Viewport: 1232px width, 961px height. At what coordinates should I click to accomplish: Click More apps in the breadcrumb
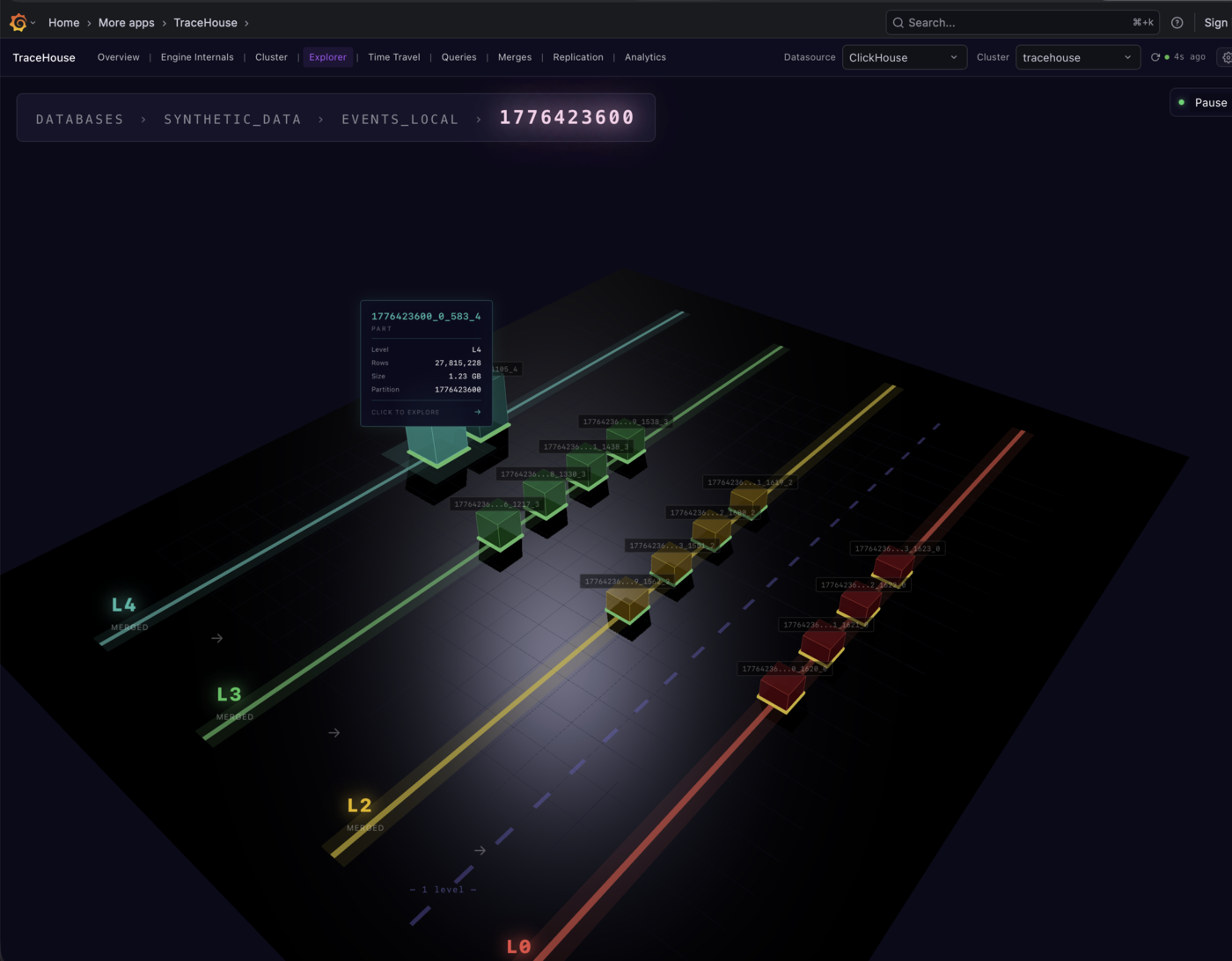tap(126, 23)
